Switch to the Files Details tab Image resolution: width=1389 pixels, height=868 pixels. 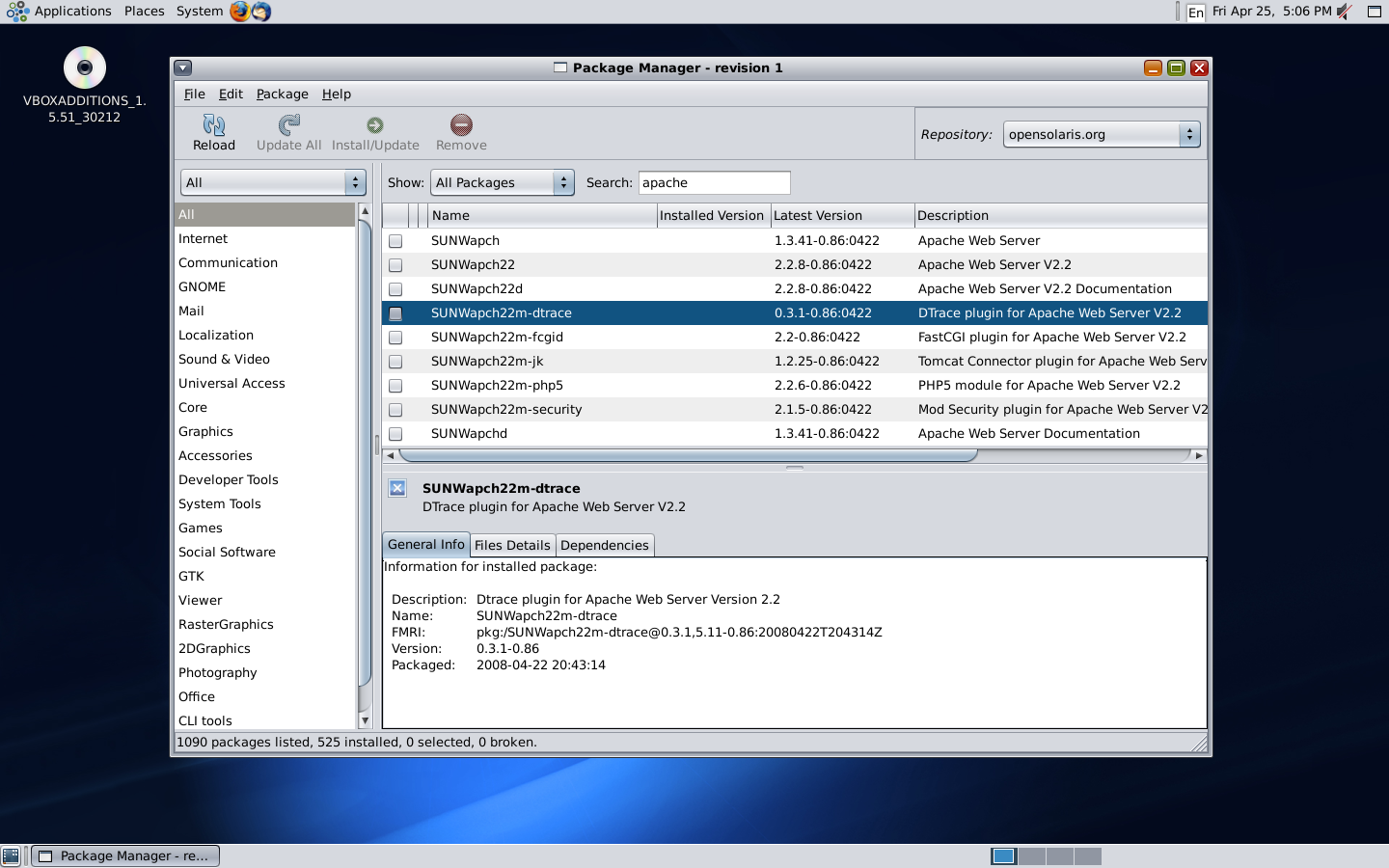pos(512,545)
